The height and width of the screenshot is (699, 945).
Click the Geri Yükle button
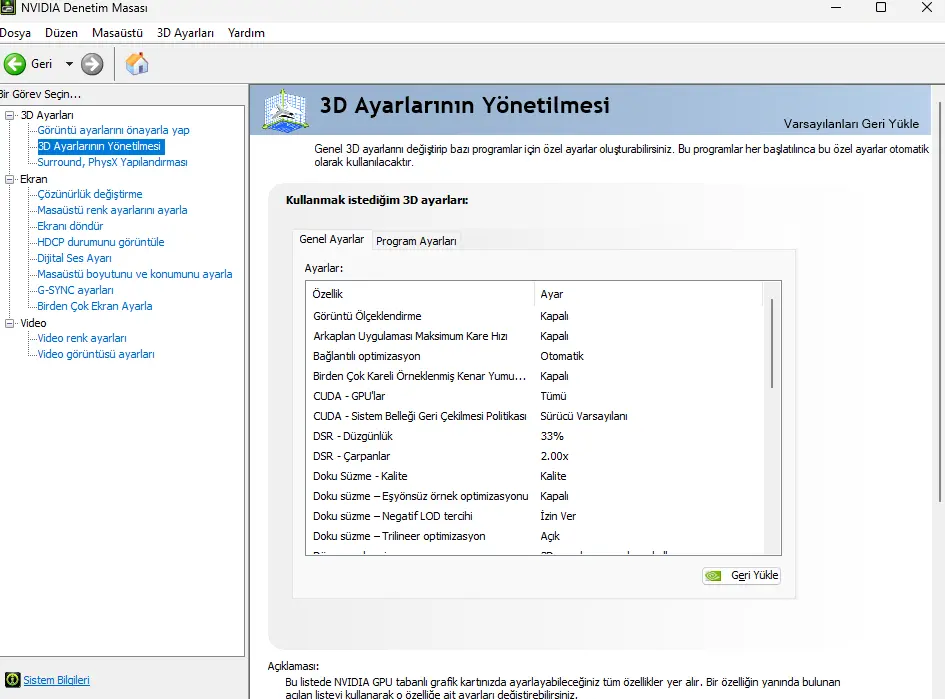(x=742, y=575)
